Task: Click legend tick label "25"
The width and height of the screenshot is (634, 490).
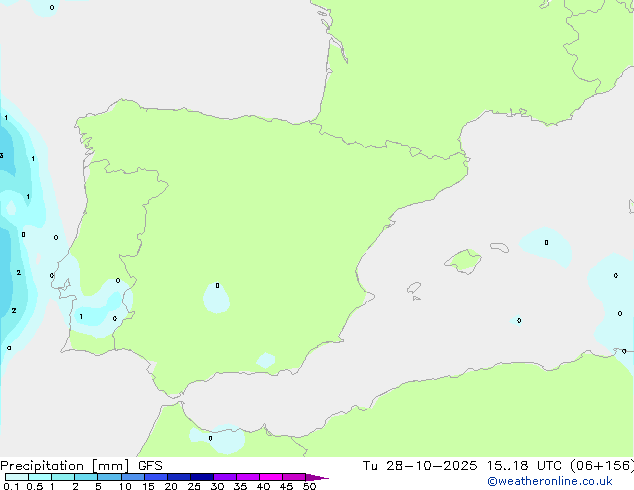Action: point(194,486)
